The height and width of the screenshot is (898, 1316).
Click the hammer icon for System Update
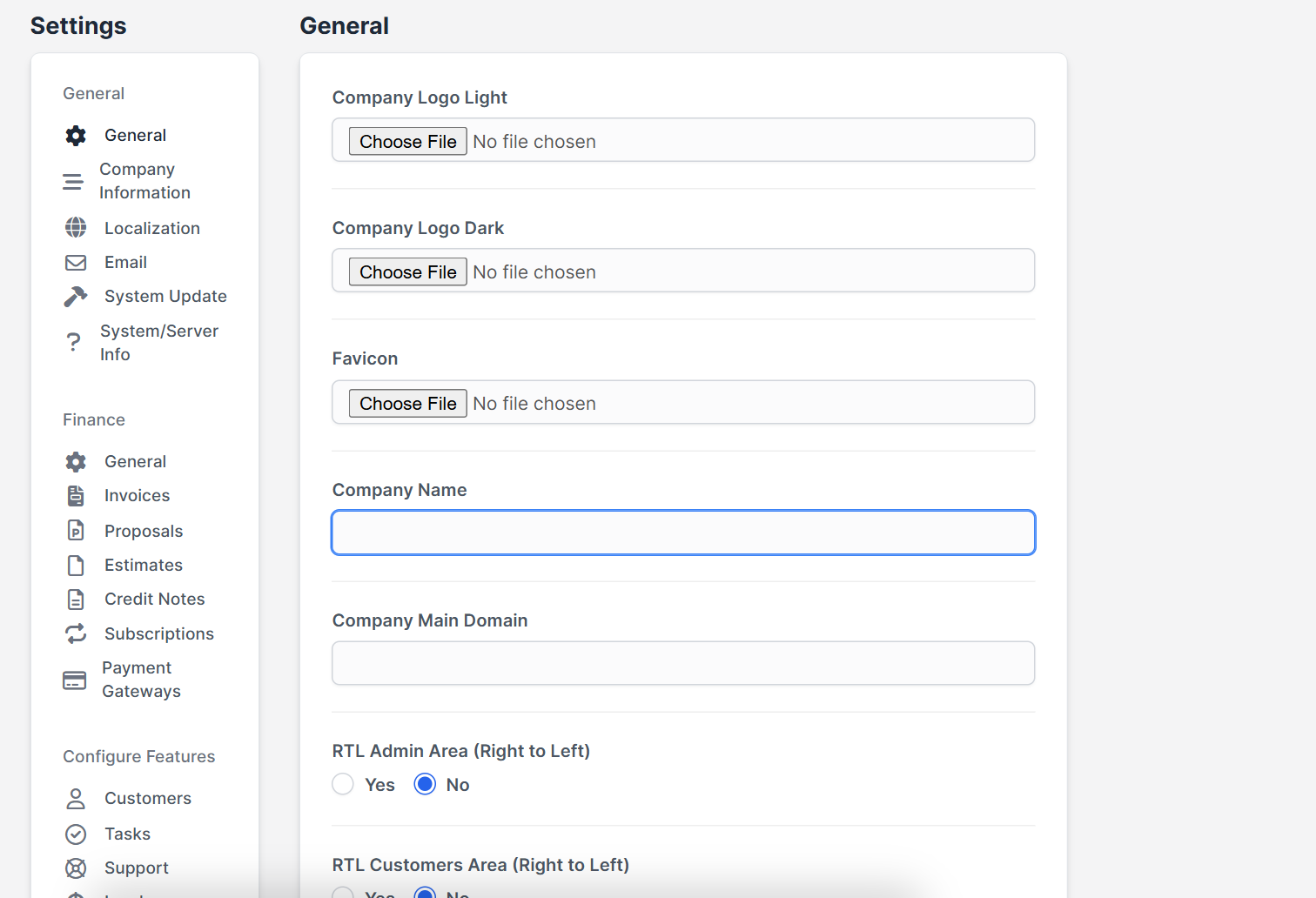(76, 297)
